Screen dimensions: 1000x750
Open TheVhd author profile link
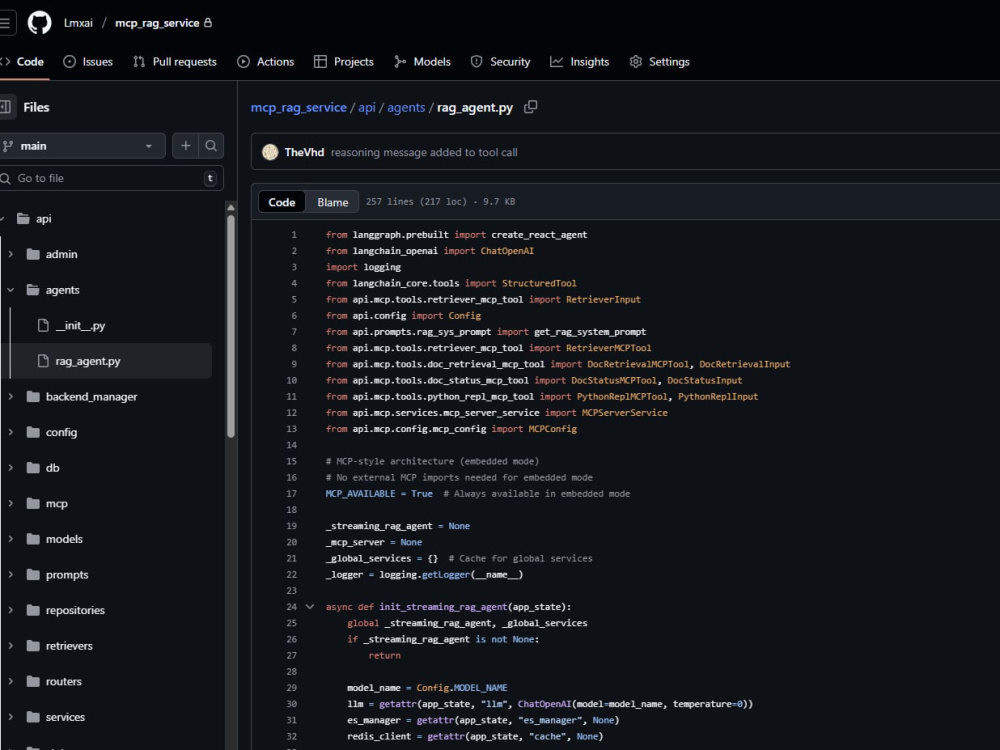click(304, 152)
